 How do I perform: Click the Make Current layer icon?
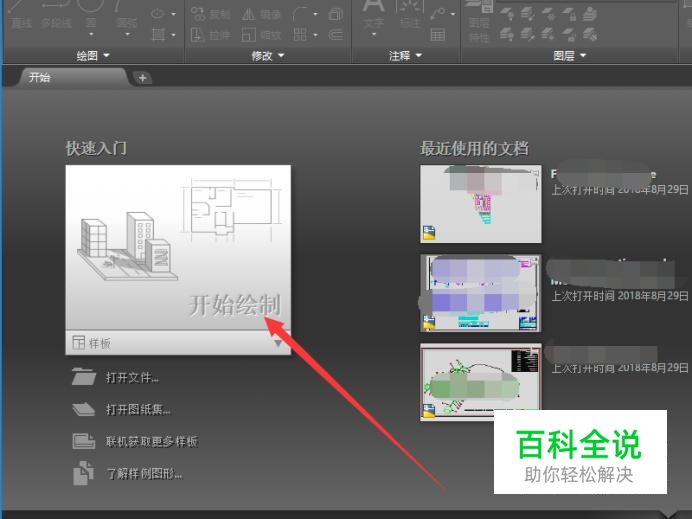coord(589,15)
